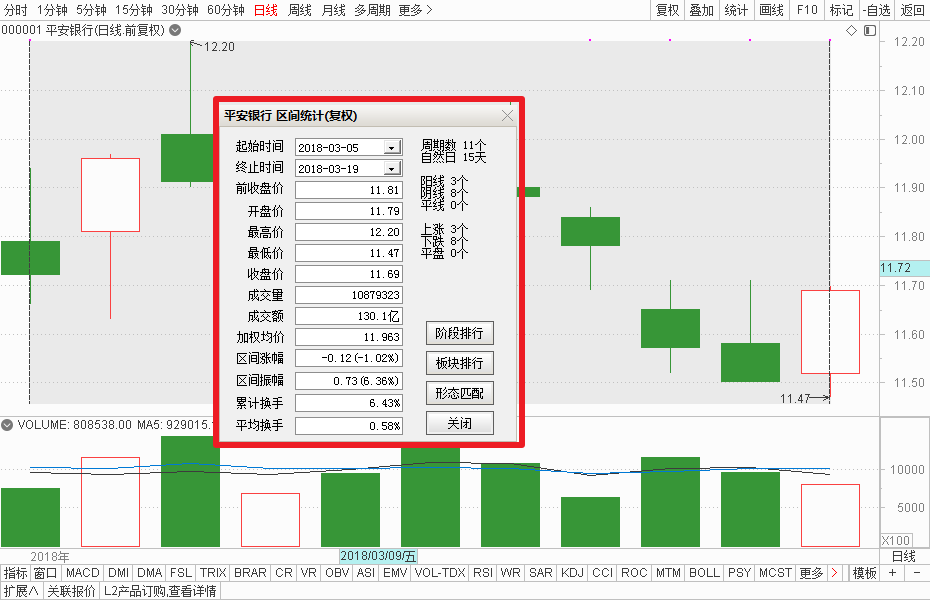The width and height of the screenshot is (930, 600).
Task: Open the 标记 marking tool
Action: tap(840, 11)
